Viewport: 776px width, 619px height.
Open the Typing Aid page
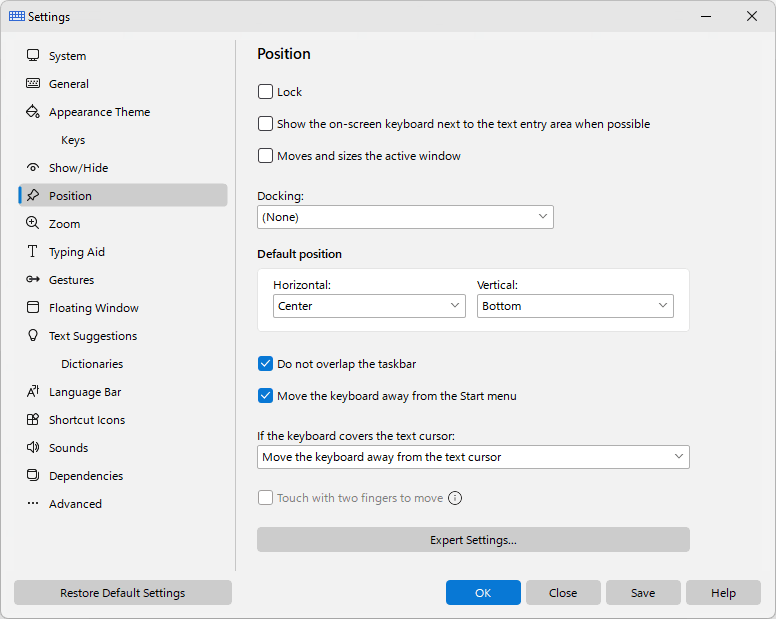click(123, 252)
